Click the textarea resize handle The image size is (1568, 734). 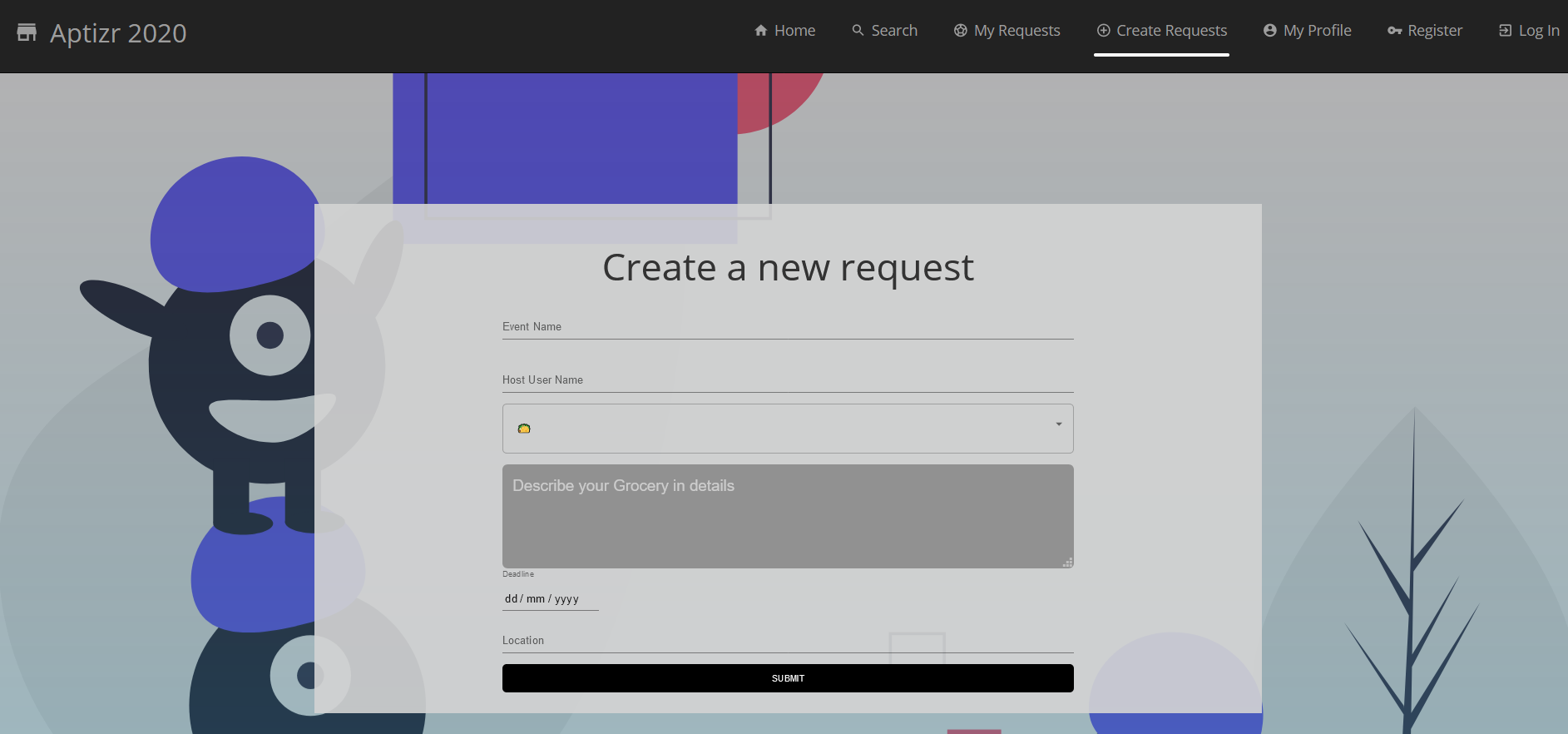coord(1067,562)
